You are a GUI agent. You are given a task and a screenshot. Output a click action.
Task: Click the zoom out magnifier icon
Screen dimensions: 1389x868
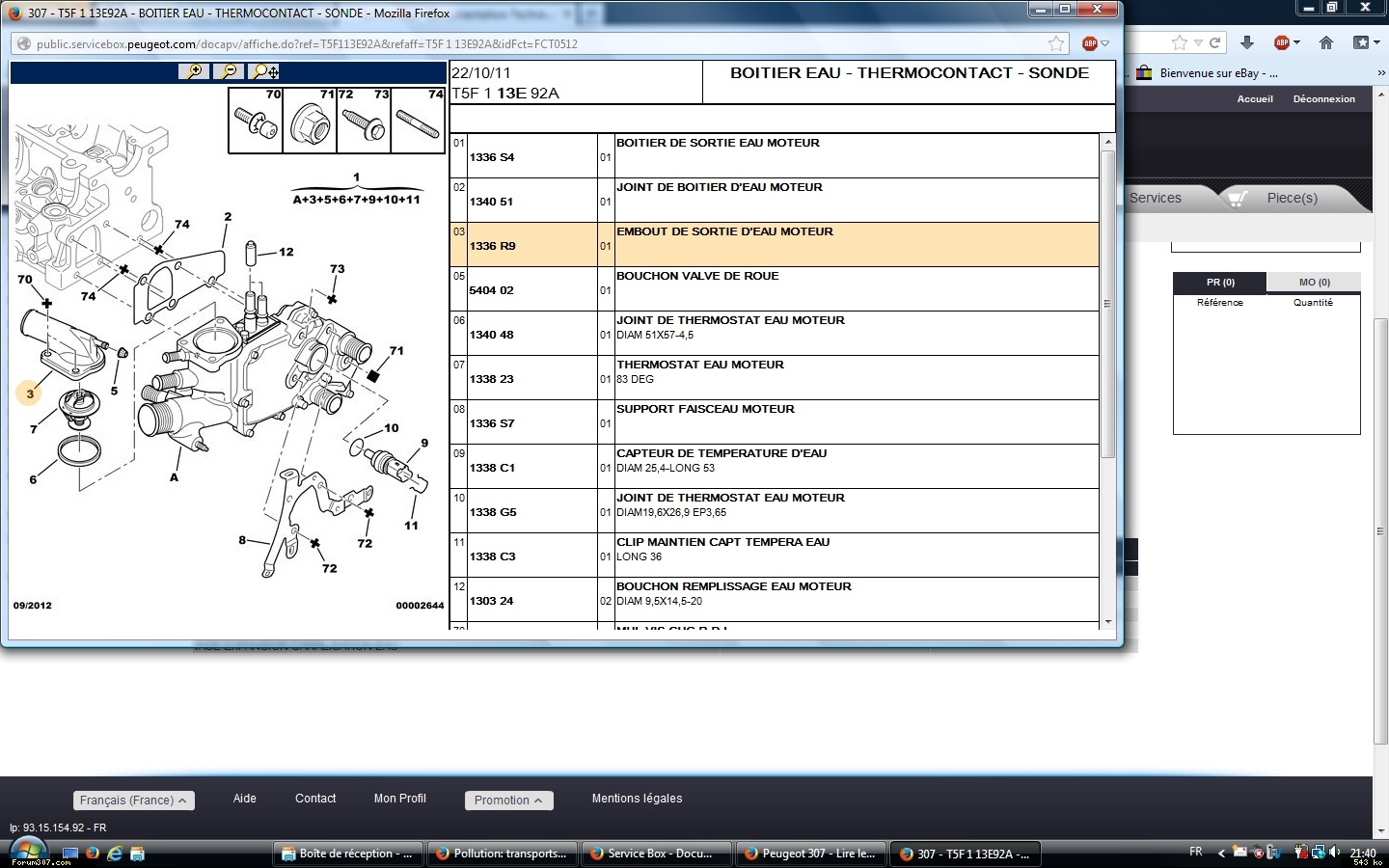click(x=229, y=71)
